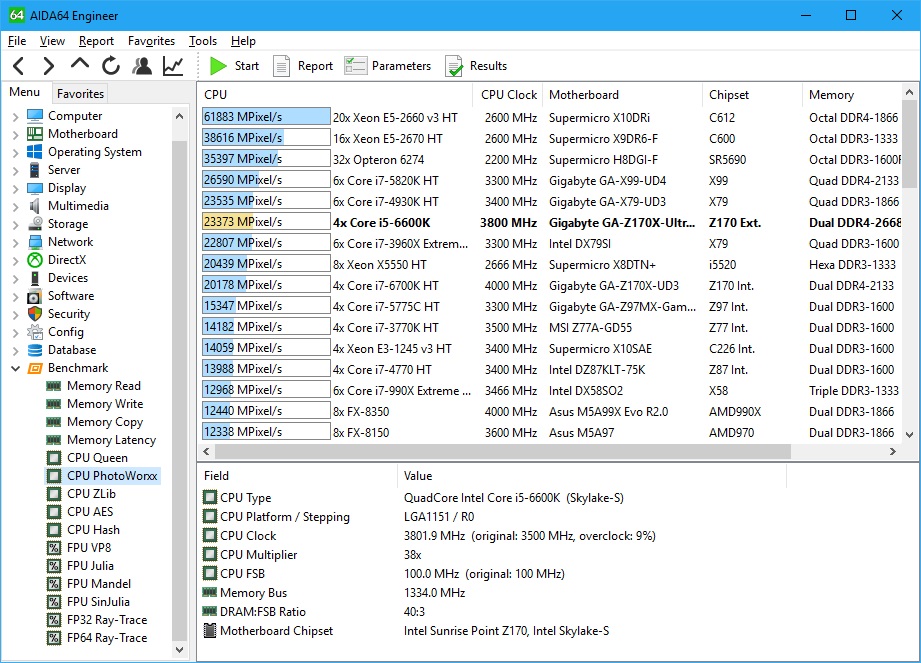Screen dimensions: 921x663
Task: Expand the Security tree node
Action: click(15, 315)
